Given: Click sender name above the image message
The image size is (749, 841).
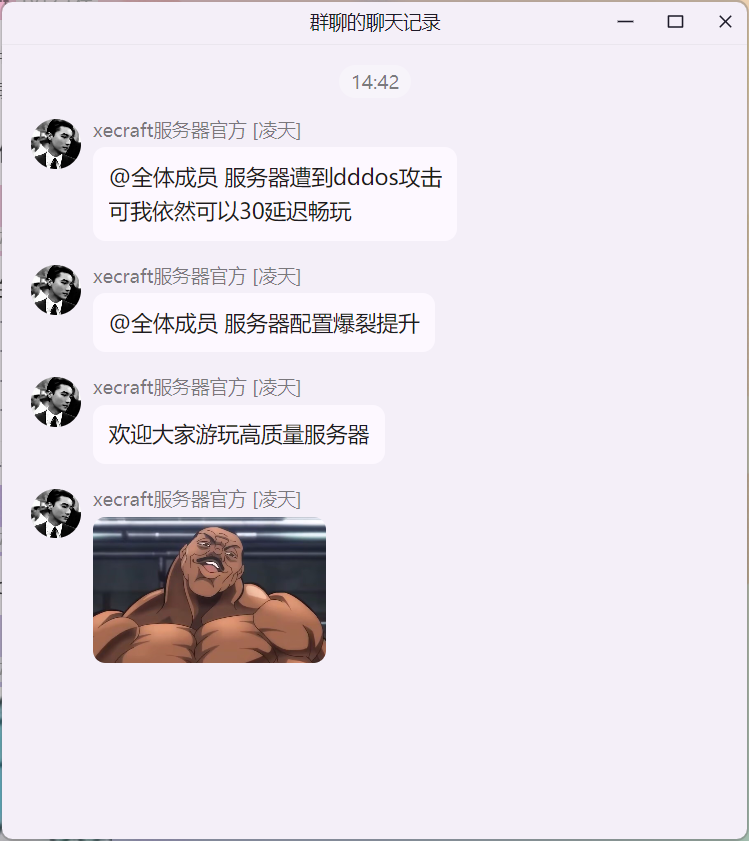Looking at the screenshot, I should (196, 500).
